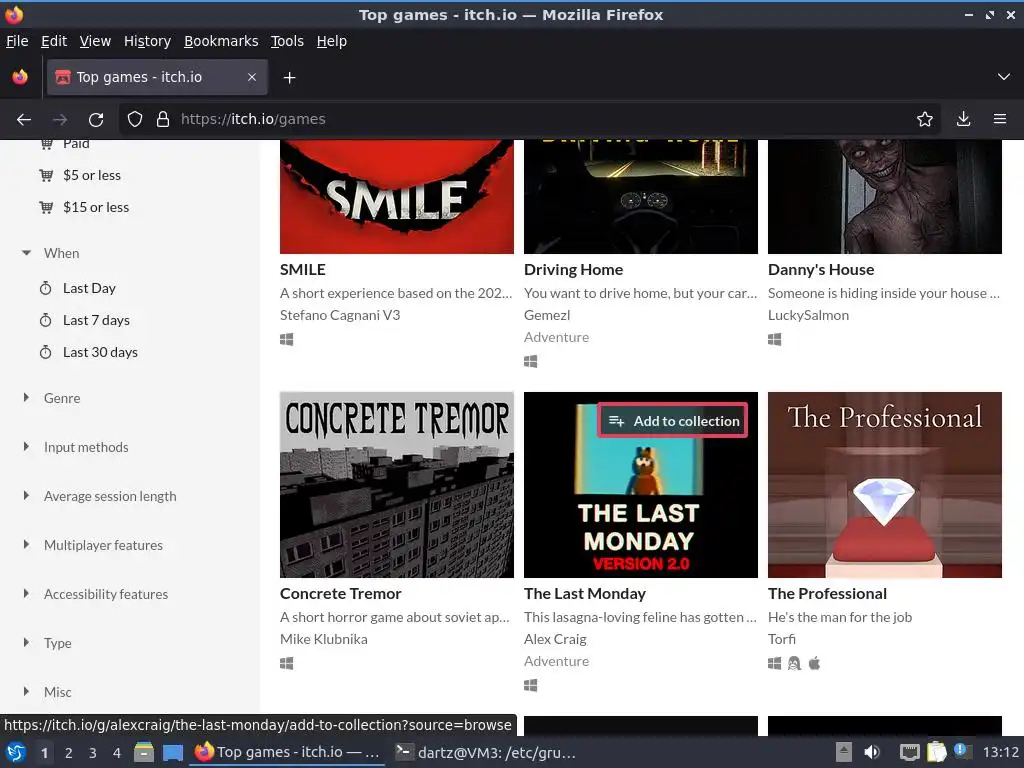Screen dimensions: 1024x768
Task: Open a new tab with the plus button
Action: (289, 78)
